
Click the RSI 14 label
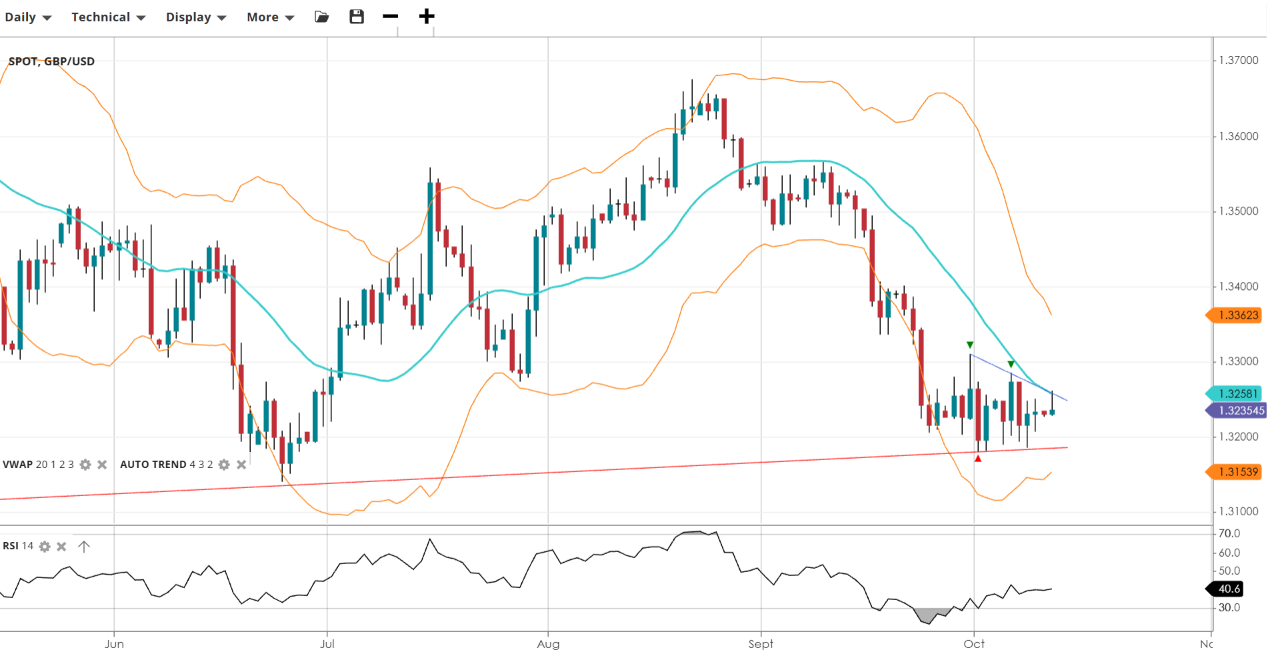(x=18, y=547)
